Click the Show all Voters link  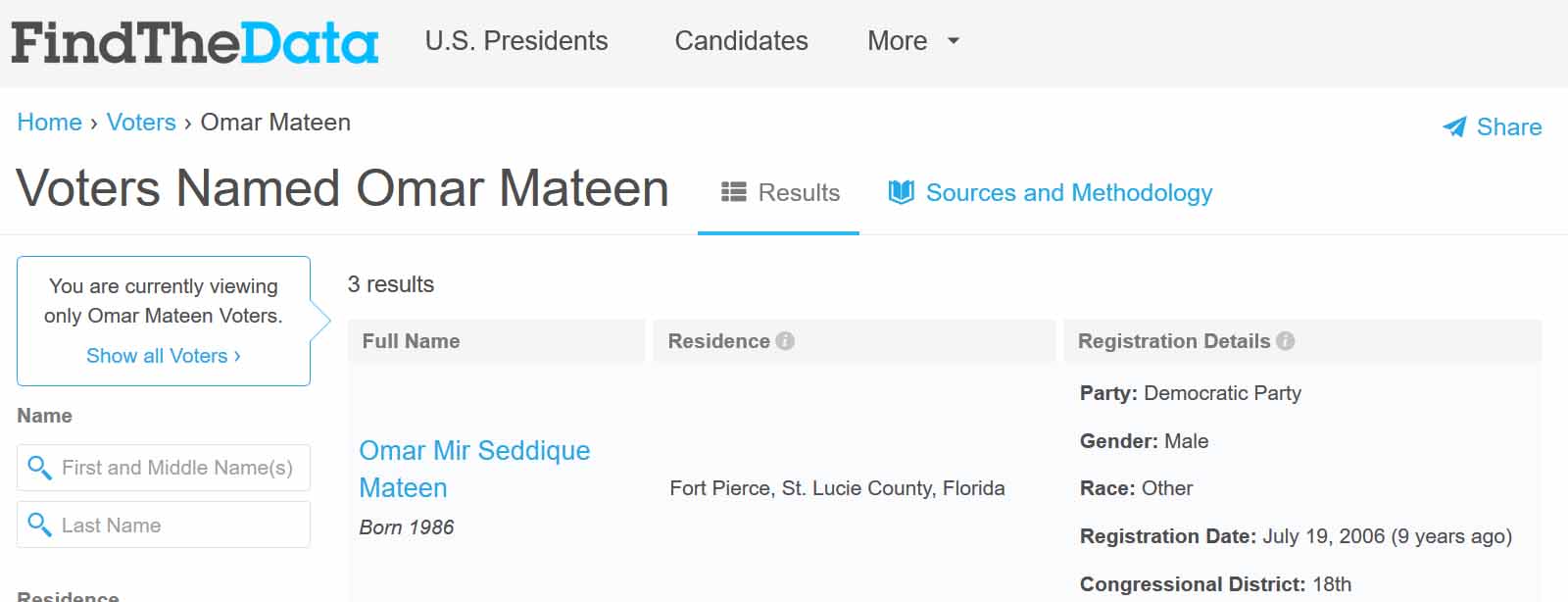pos(163,356)
